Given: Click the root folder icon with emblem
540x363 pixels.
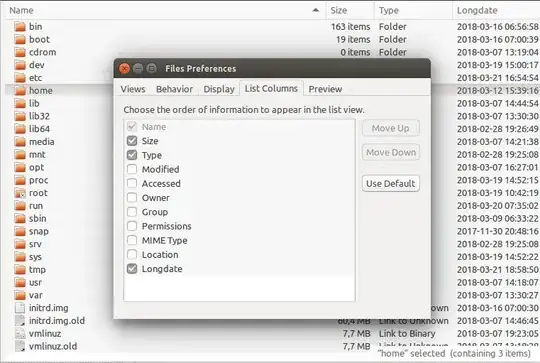Looking at the screenshot, I should 20,193.
